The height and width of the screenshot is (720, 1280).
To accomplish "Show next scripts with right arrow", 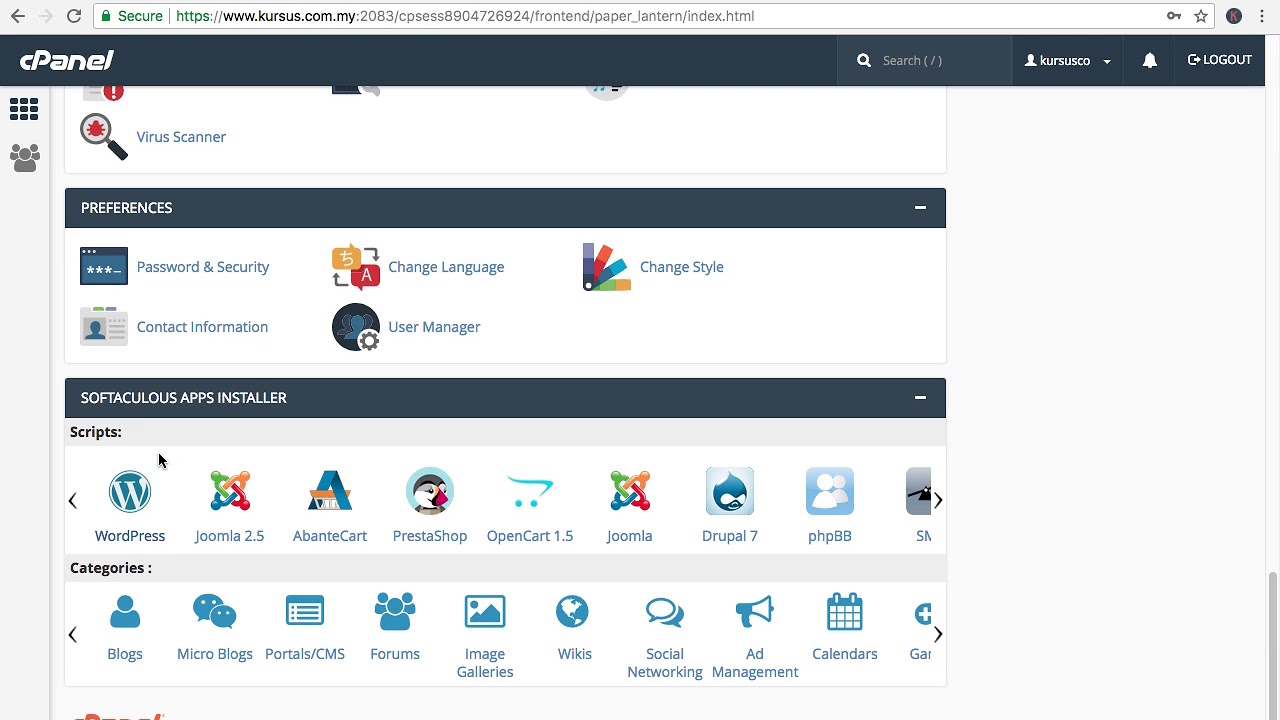I will [x=938, y=500].
